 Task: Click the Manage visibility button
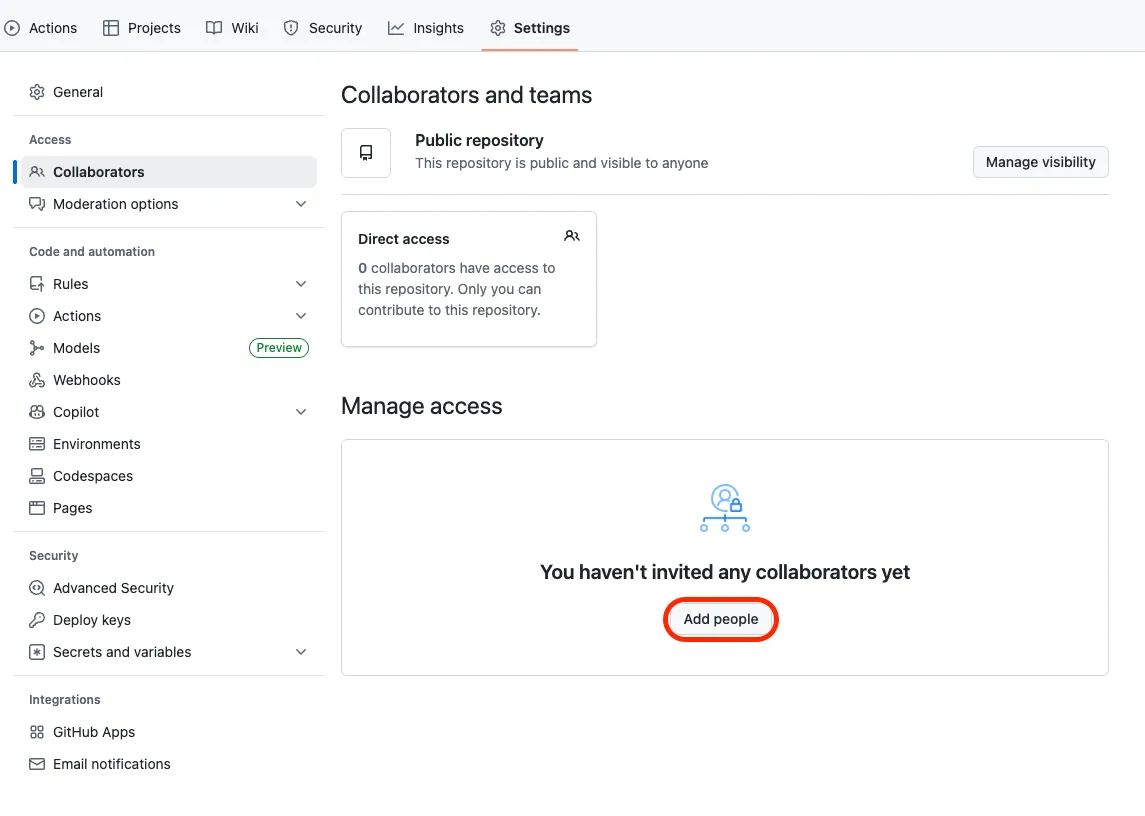click(1041, 162)
